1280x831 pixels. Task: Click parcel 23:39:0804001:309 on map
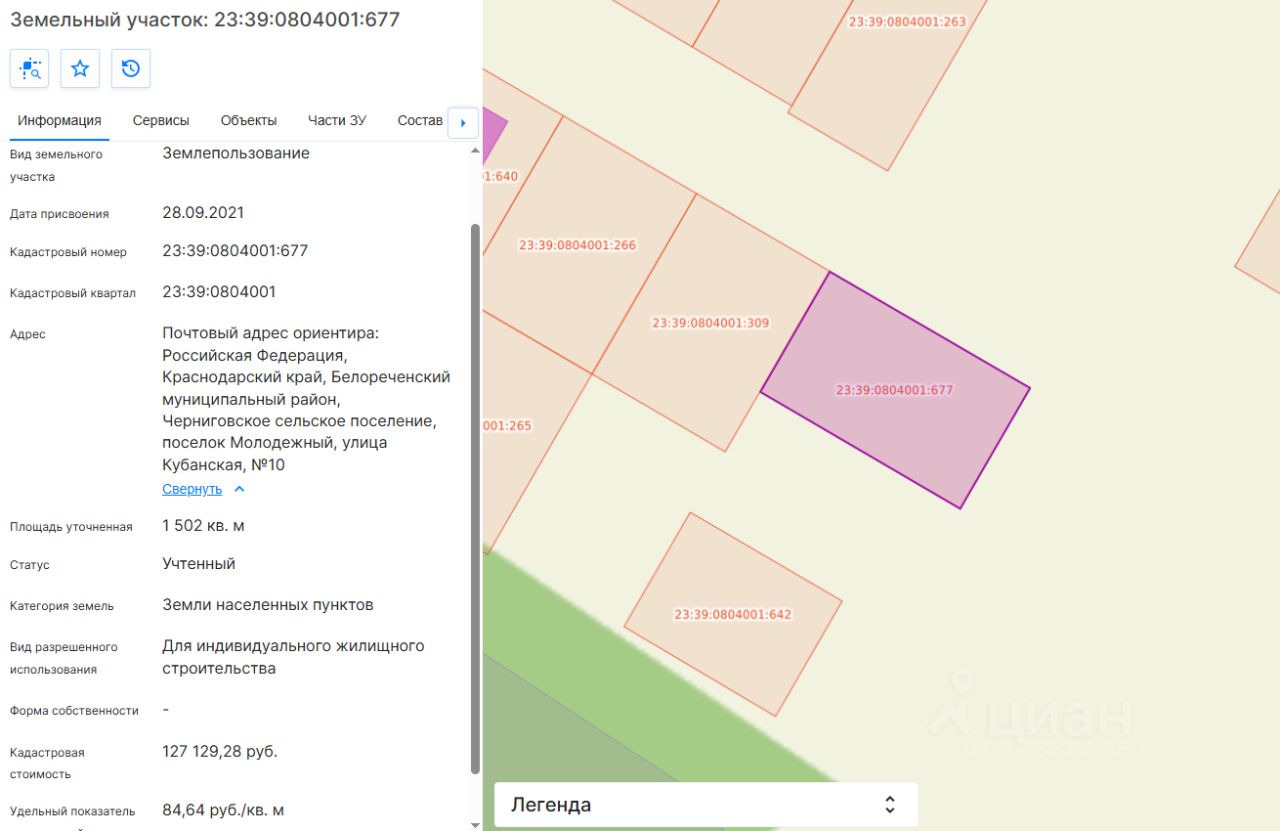pos(711,323)
